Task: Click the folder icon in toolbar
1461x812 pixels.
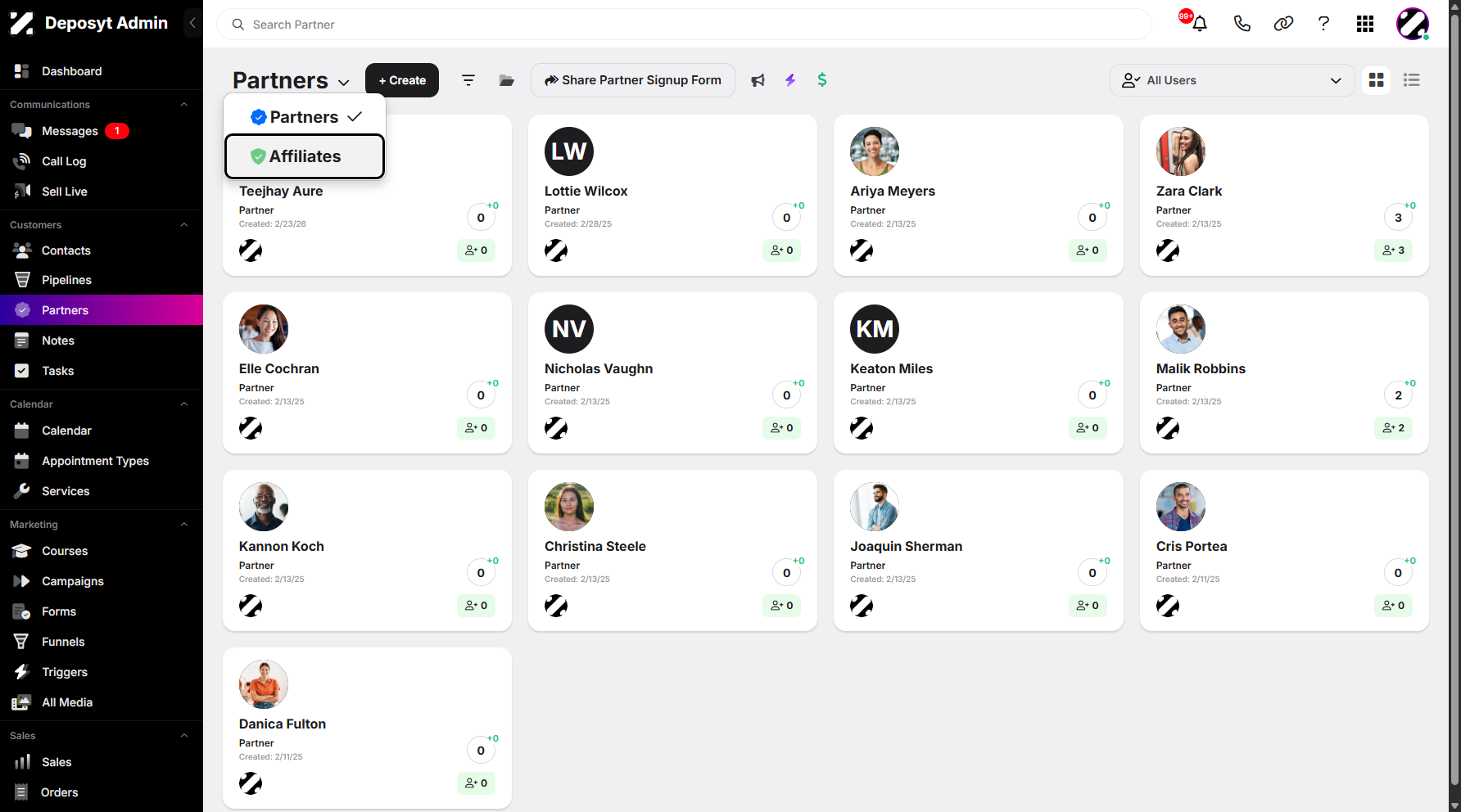Action: (x=507, y=80)
